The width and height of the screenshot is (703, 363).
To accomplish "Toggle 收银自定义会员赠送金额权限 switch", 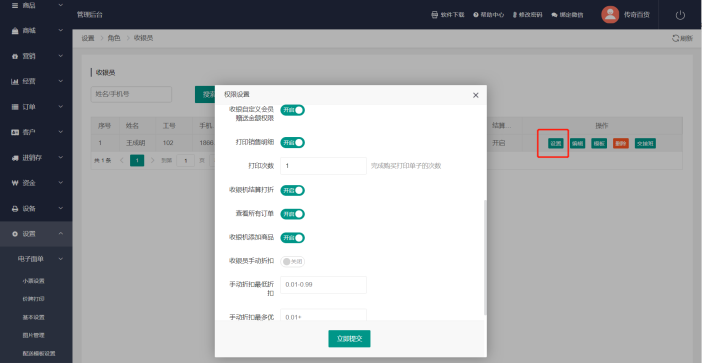I will coord(293,110).
